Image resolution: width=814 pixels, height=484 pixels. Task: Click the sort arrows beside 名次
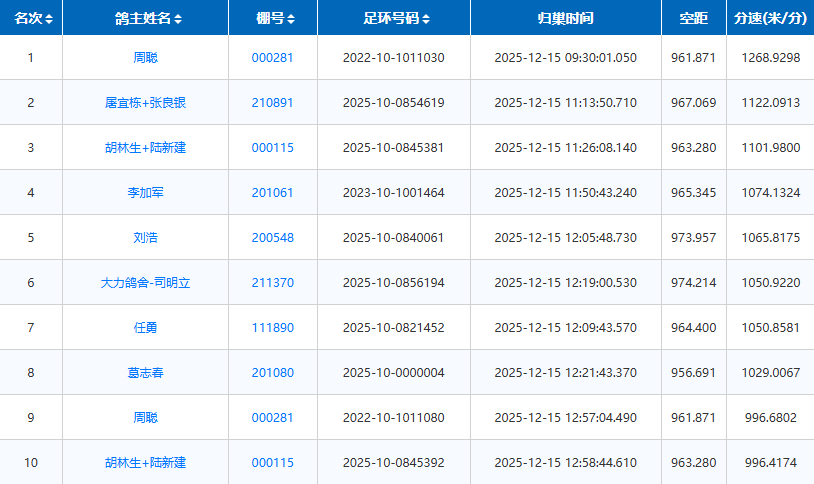tap(50, 19)
